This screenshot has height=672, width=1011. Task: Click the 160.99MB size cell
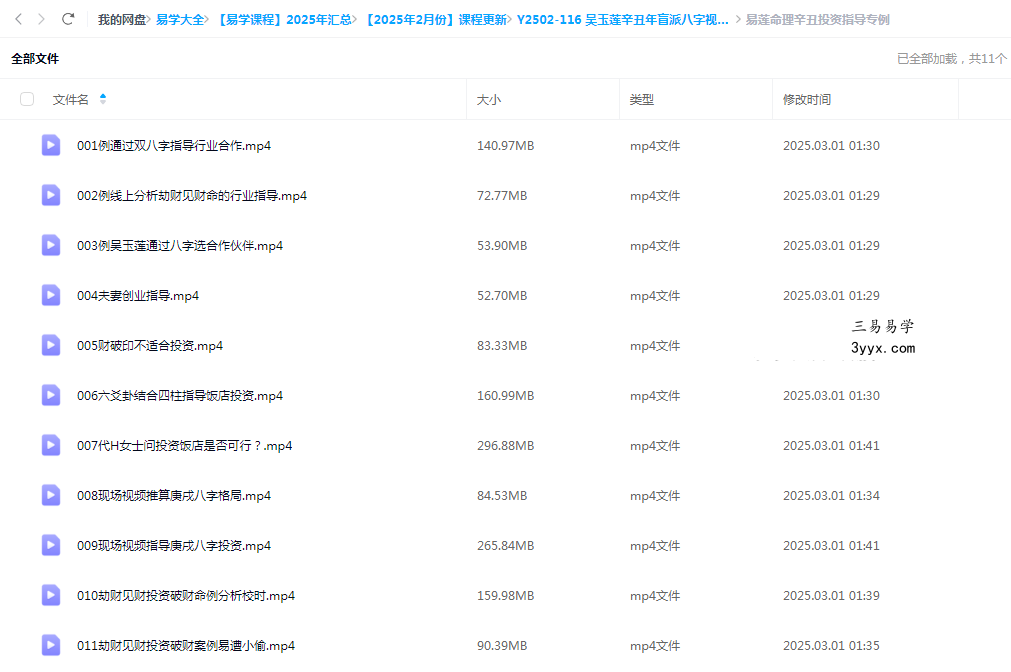tap(506, 395)
